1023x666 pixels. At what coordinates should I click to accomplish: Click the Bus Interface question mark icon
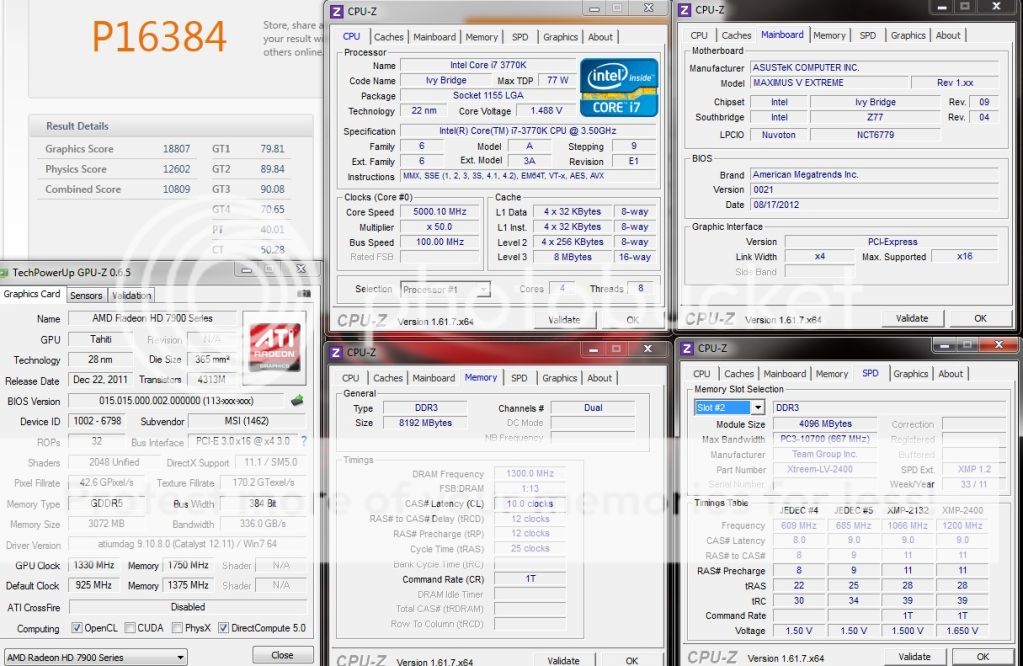[x=304, y=441]
